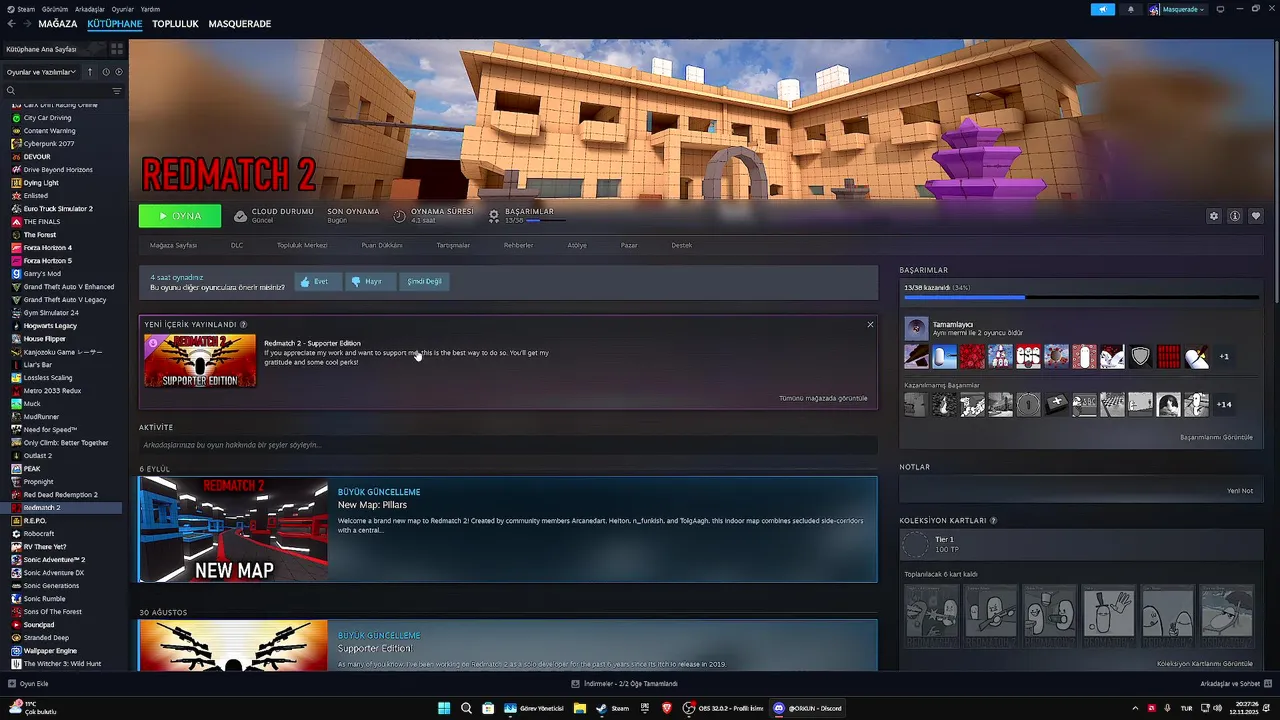Open the red grid achievement icon
The width and height of the screenshot is (1280, 720).
[x=1168, y=356]
